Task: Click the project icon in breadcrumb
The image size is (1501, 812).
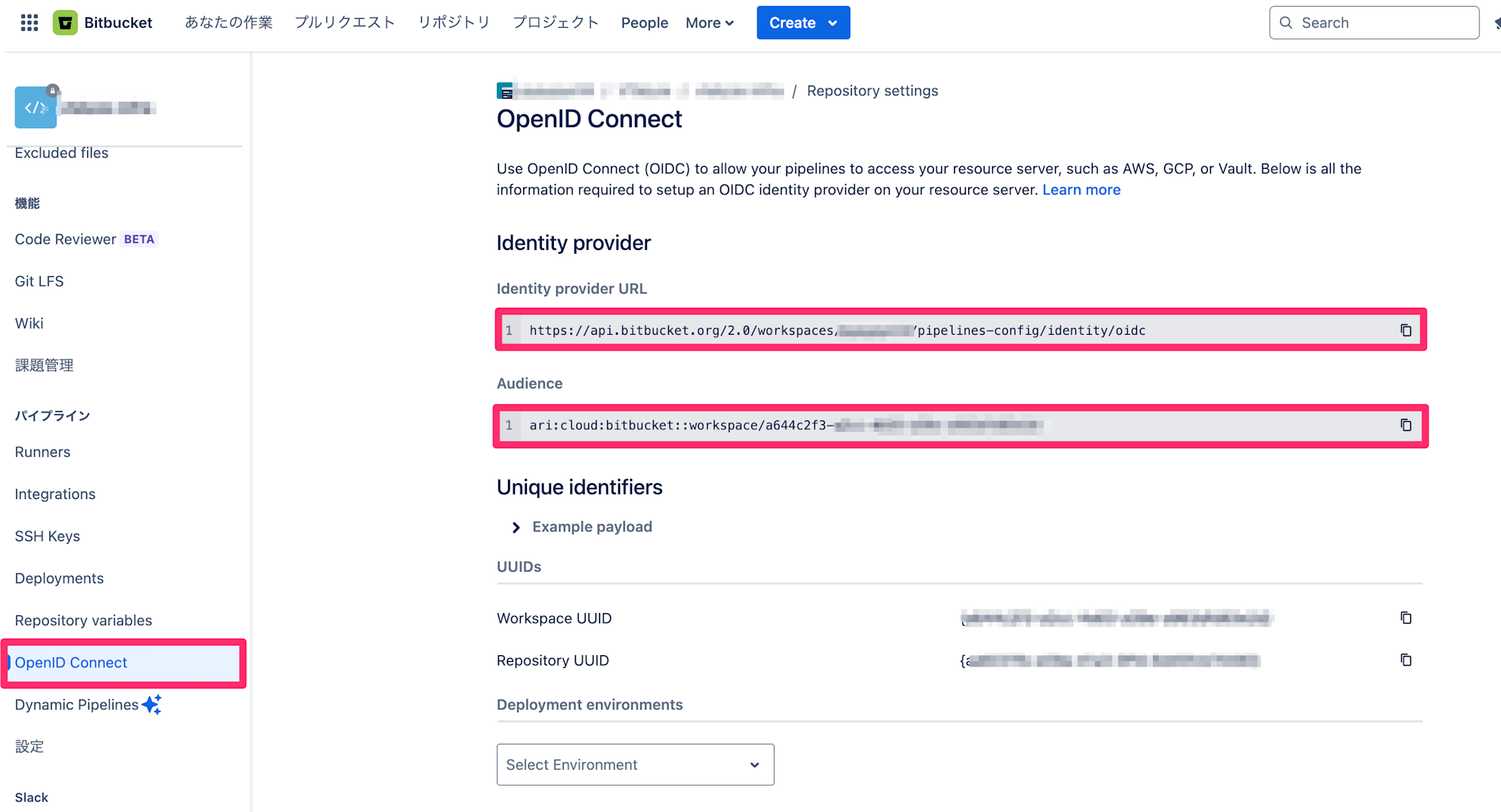Action: click(505, 91)
